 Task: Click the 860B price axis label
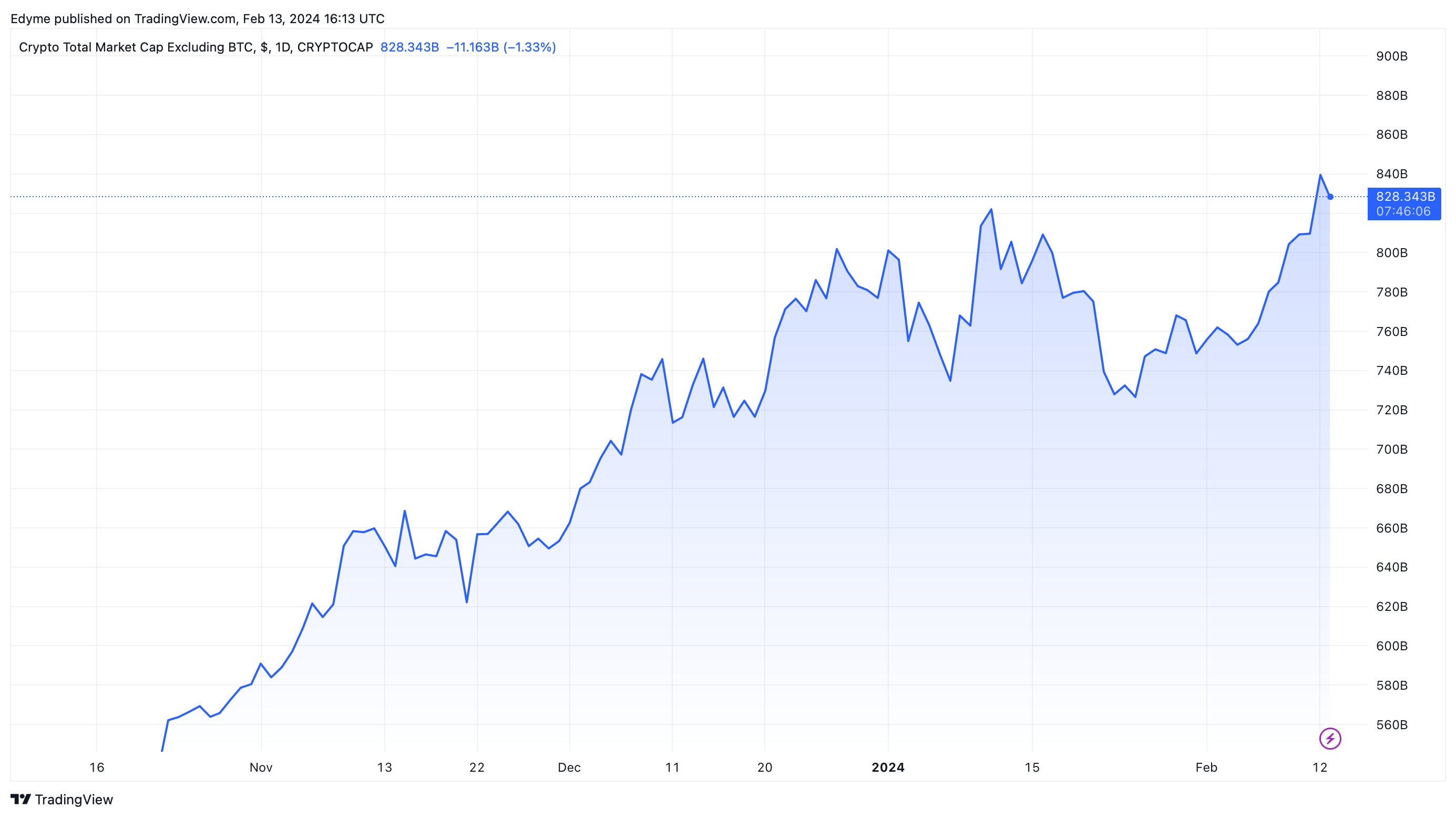pyautogui.click(x=1391, y=135)
